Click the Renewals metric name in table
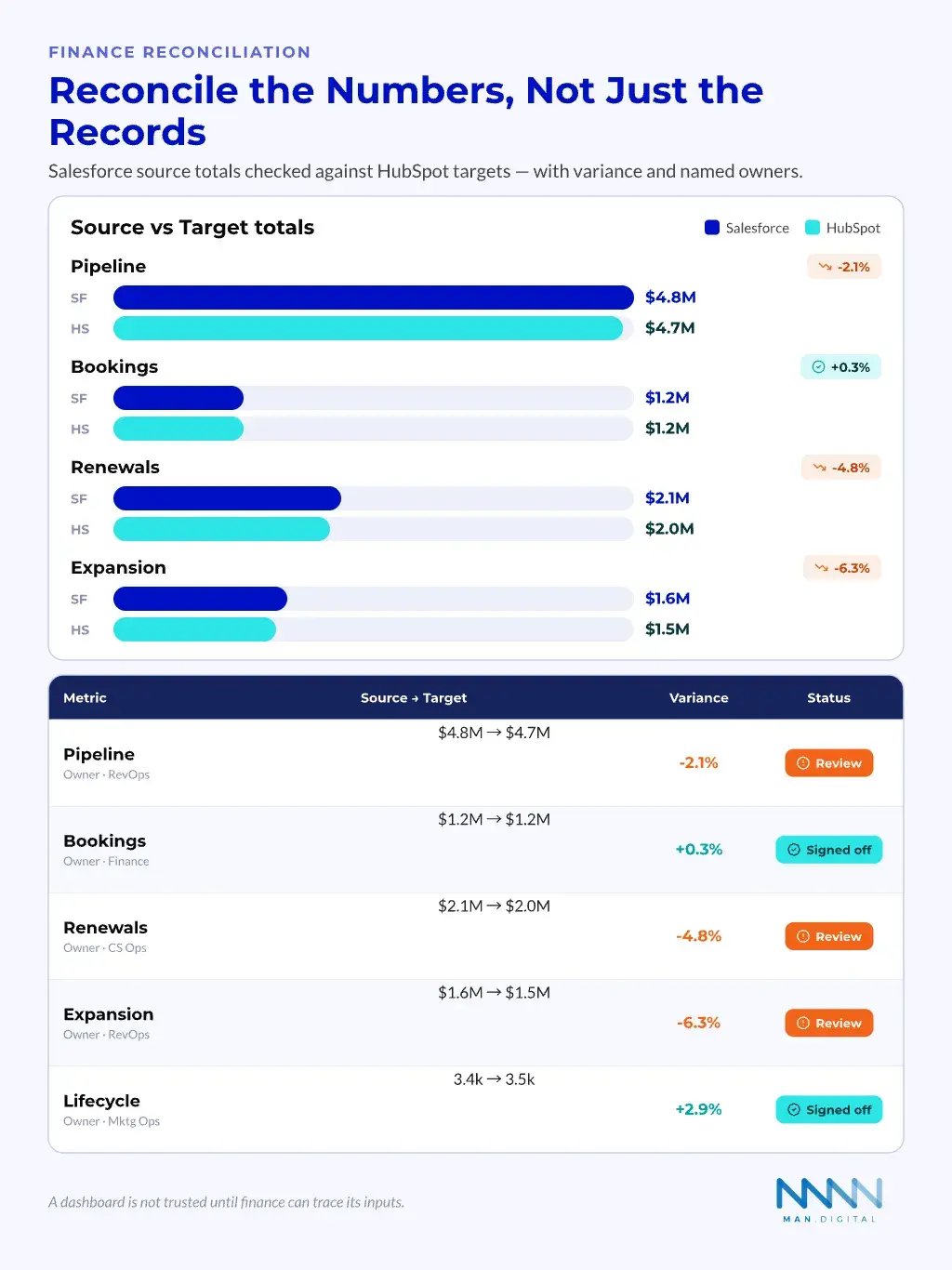The image size is (952, 1270). point(105,927)
